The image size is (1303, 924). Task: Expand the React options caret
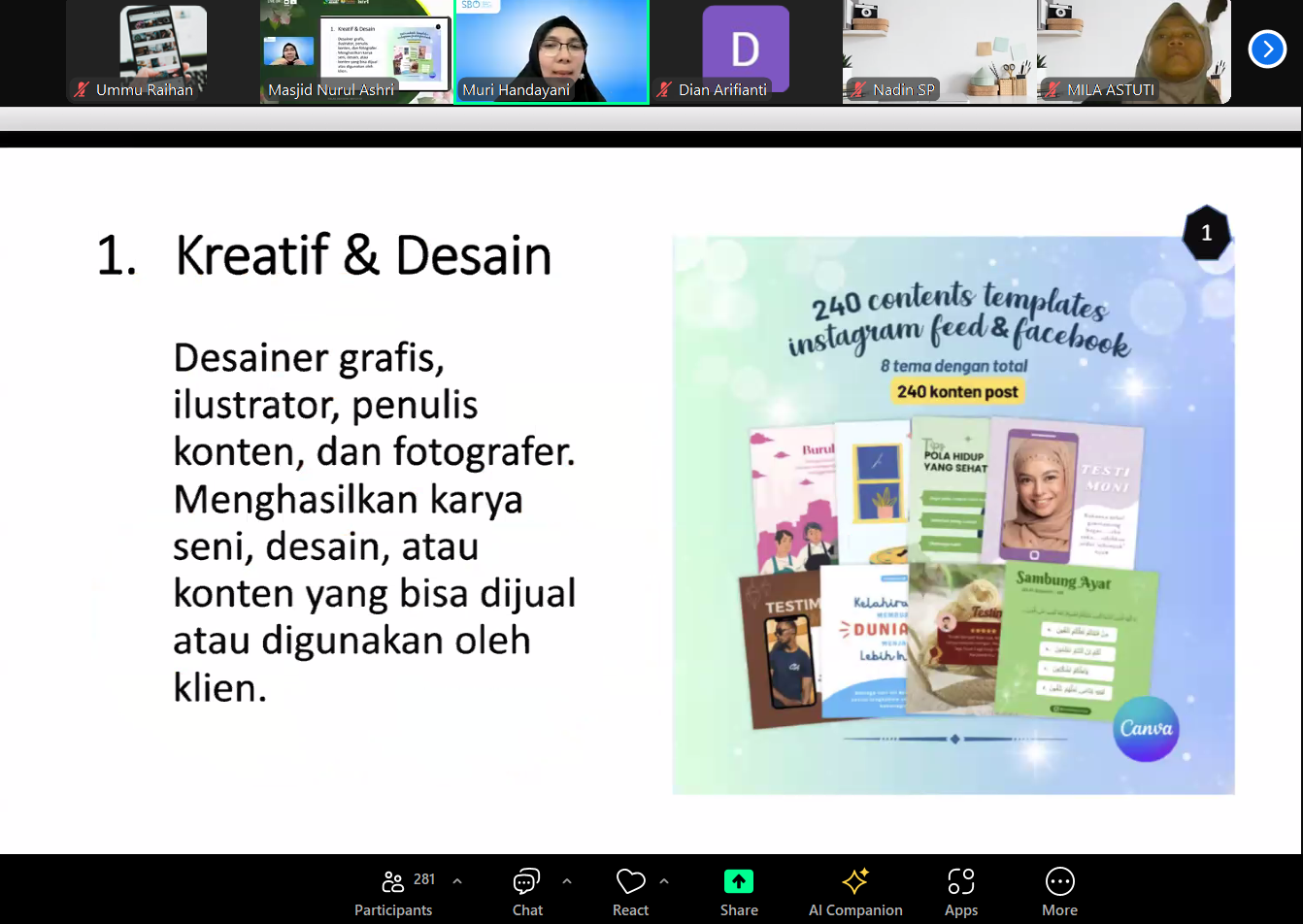click(664, 881)
